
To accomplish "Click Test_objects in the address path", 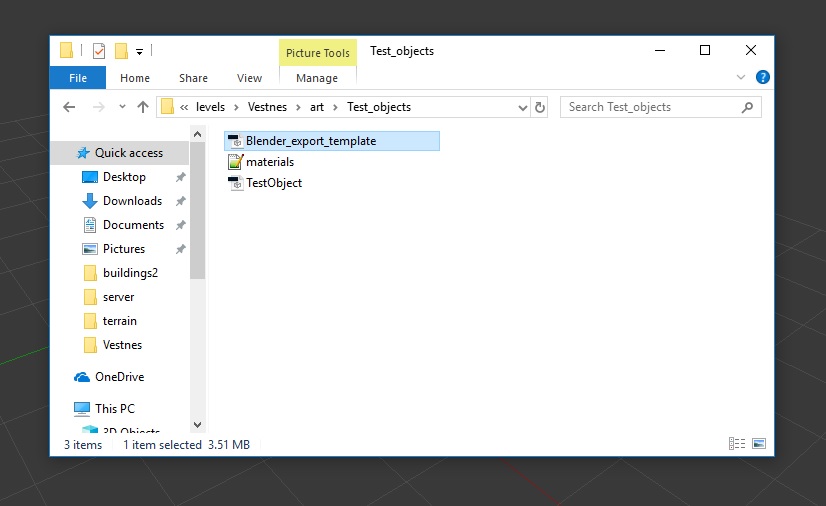I will pyautogui.click(x=379, y=107).
